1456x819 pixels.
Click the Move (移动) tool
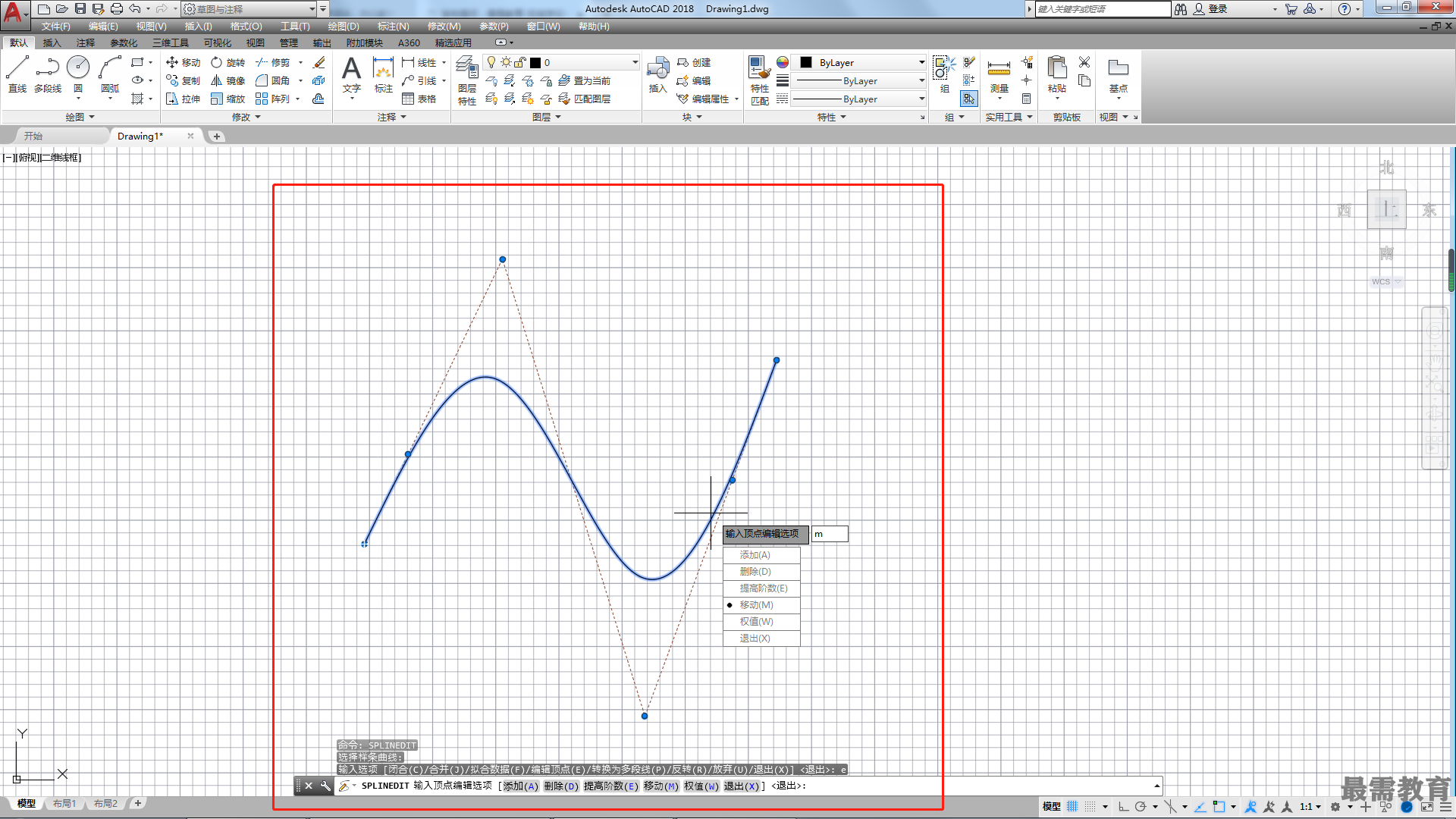tap(183, 62)
